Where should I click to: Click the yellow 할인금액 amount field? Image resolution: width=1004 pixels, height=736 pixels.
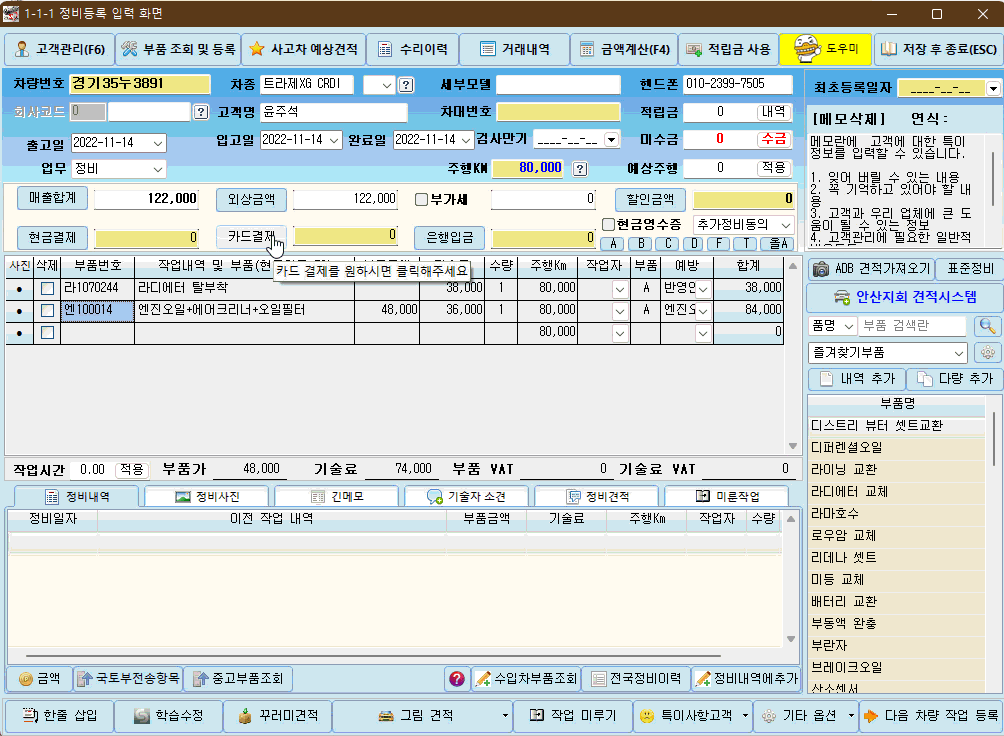(744, 199)
